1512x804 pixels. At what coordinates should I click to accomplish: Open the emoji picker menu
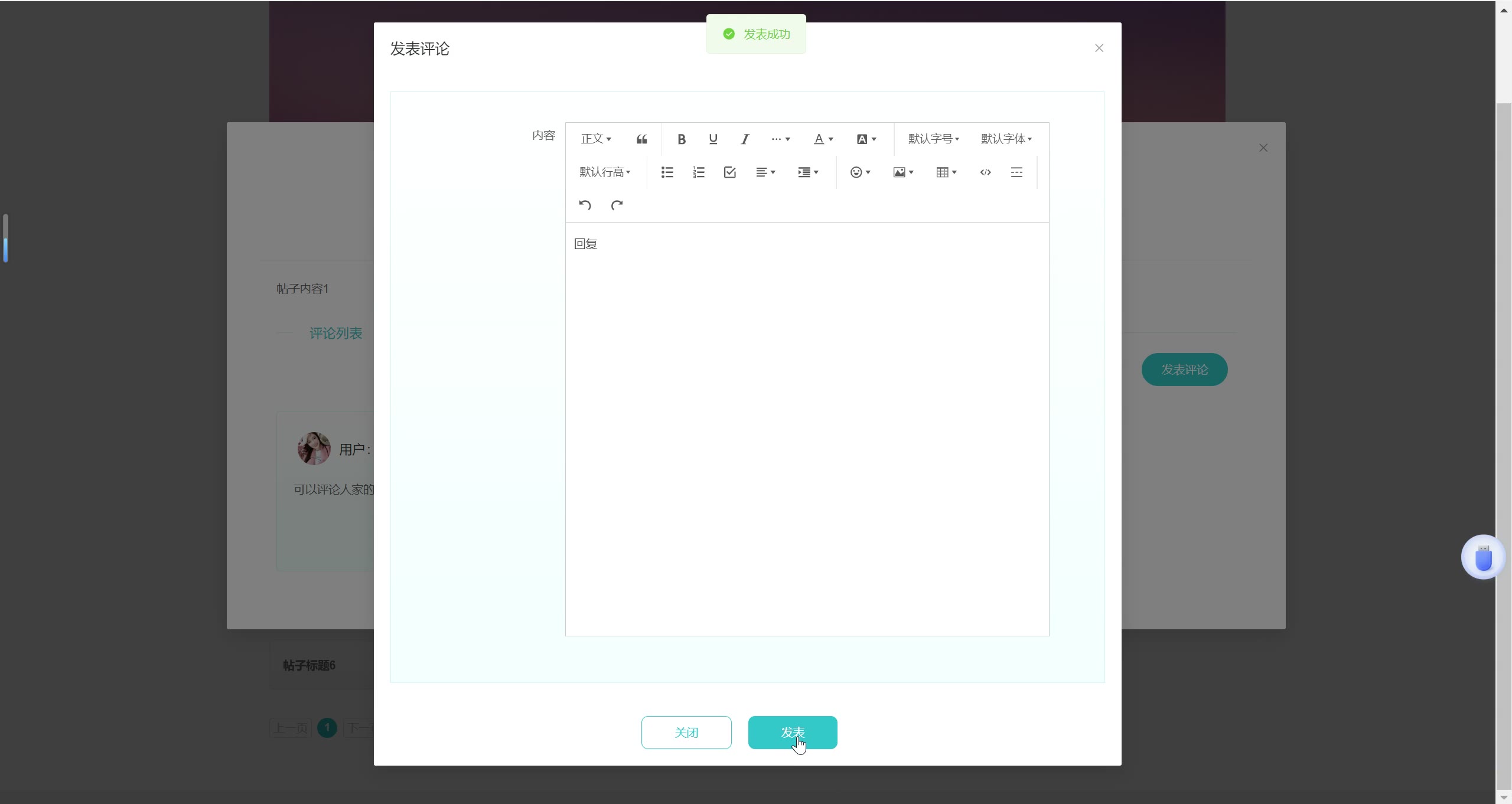[859, 172]
